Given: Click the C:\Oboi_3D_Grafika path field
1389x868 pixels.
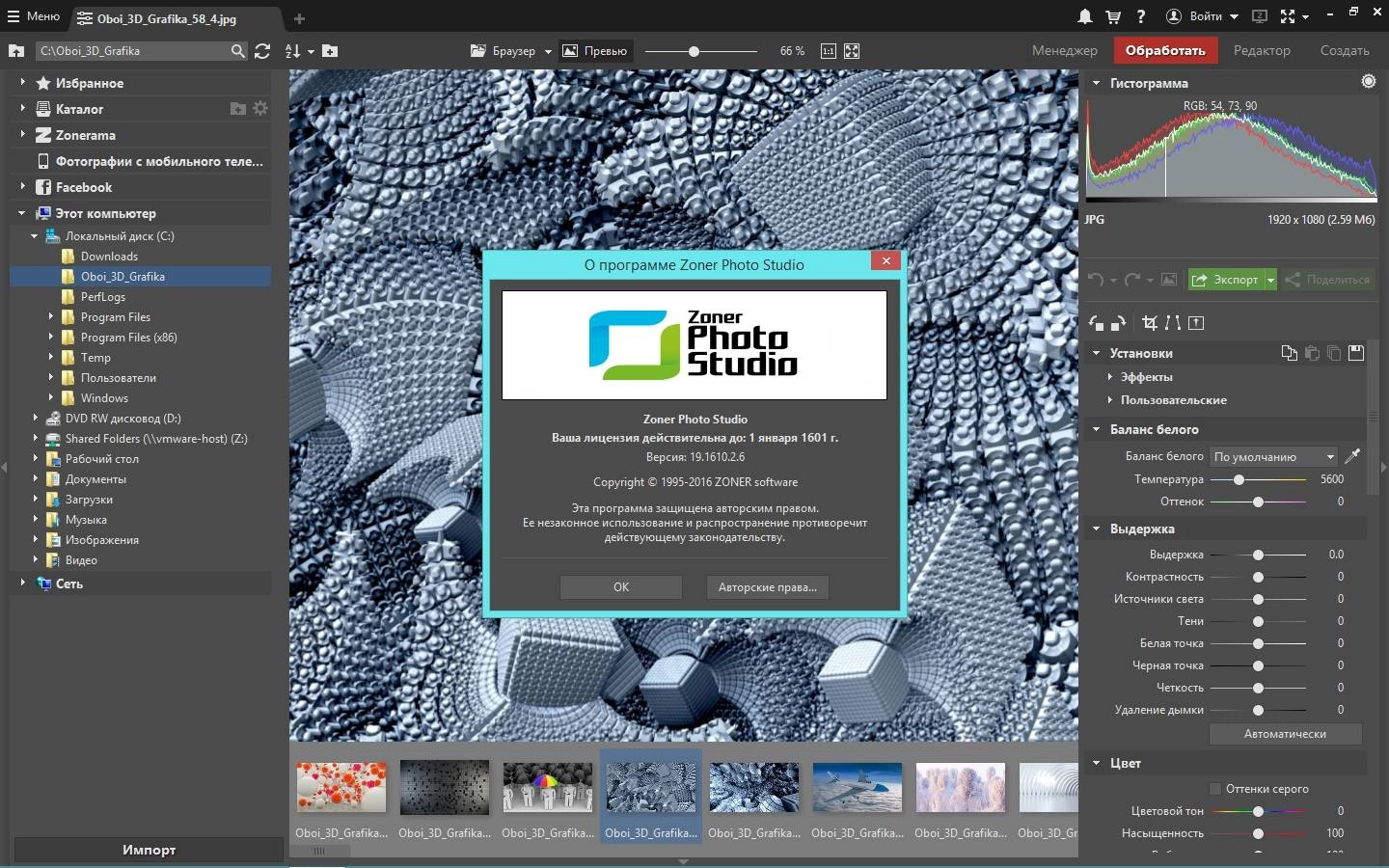Looking at the screenshot, I should tap(133, 51).
